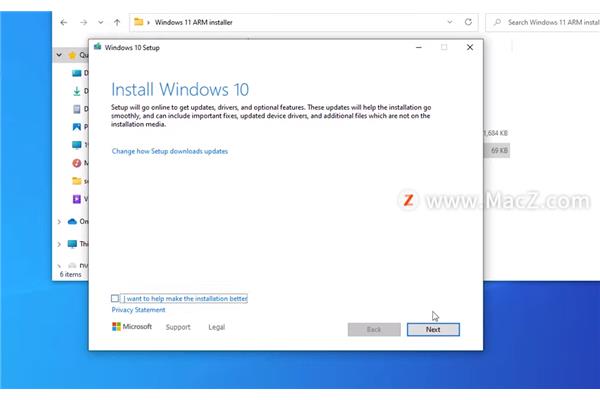Click the Windows 10 Setup title icon
Image resolution: width=600 pixels, height=400 pixels.
[98, 47]
